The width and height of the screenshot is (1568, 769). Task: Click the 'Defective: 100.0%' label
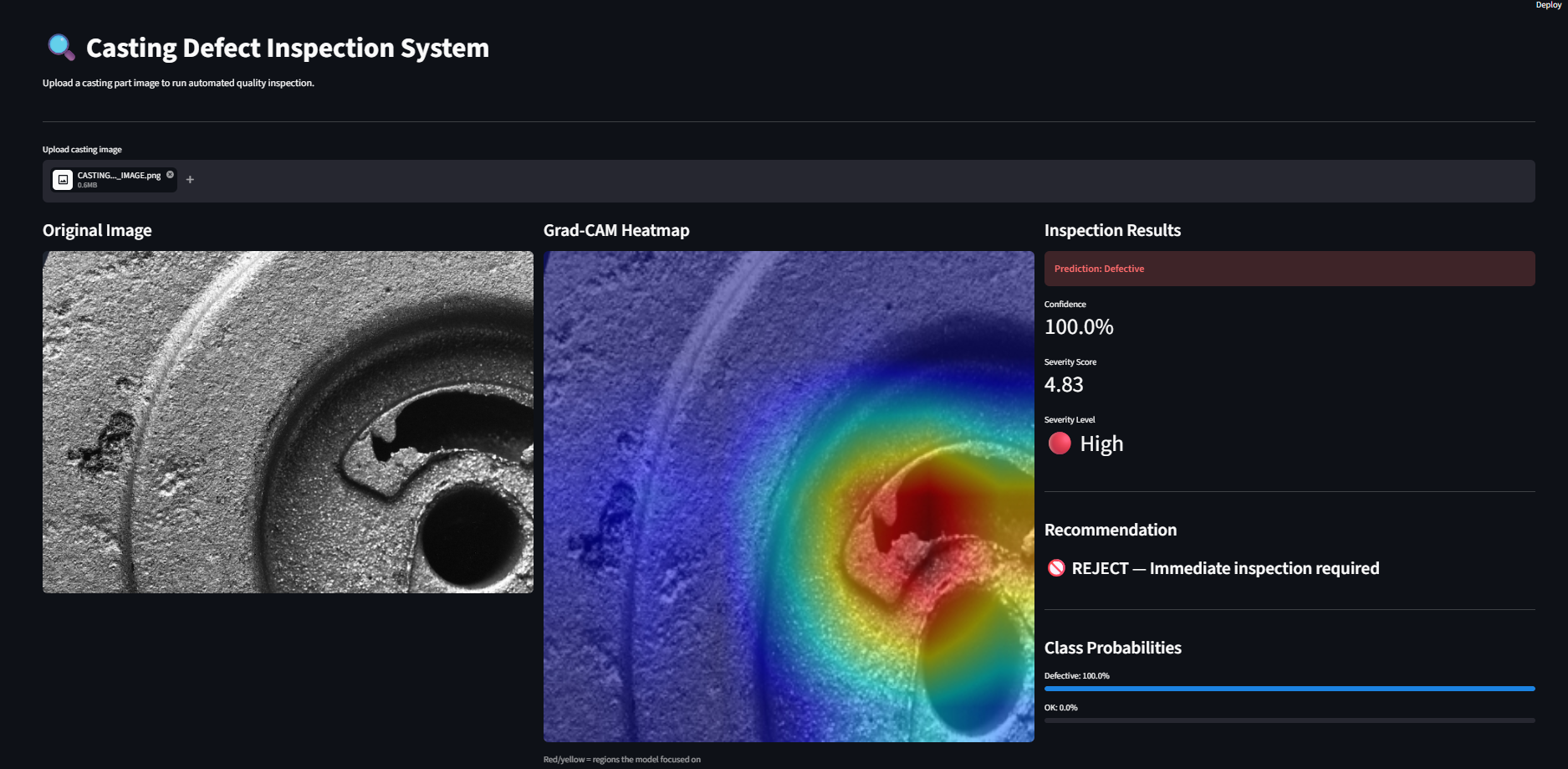tap(1077, 676)
